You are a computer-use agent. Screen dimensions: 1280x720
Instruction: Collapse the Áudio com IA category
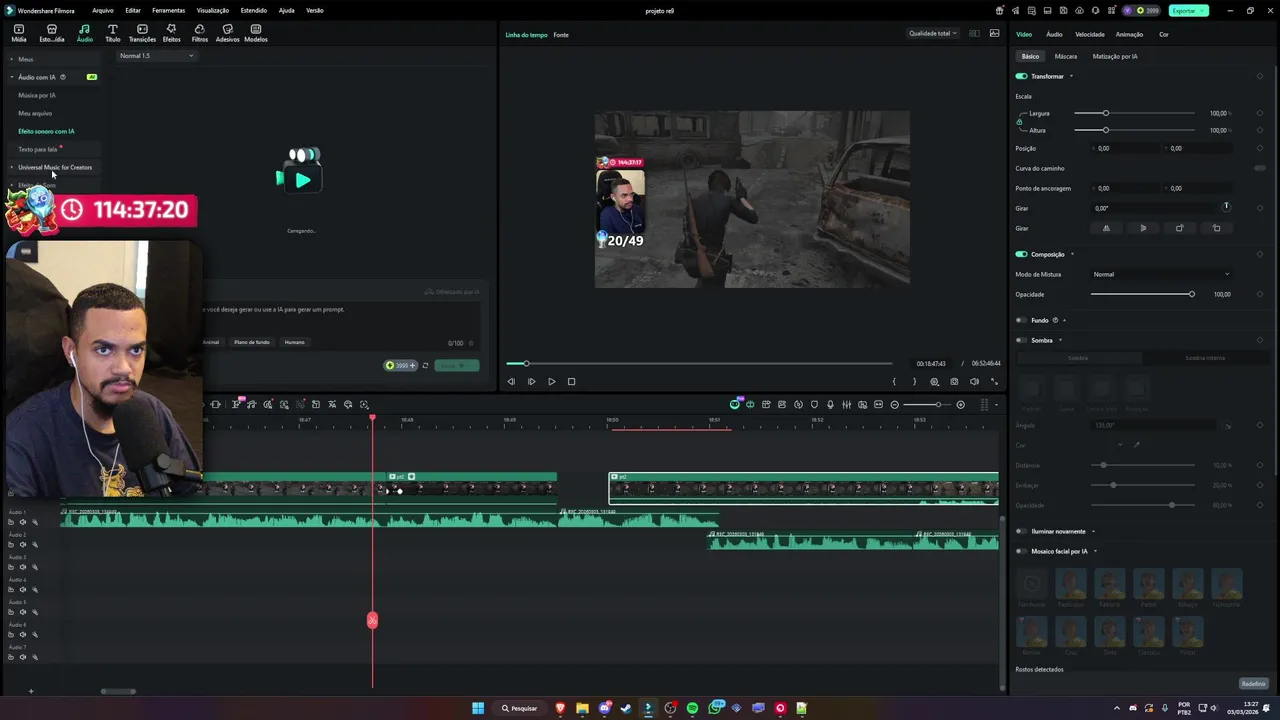[11, 77]
